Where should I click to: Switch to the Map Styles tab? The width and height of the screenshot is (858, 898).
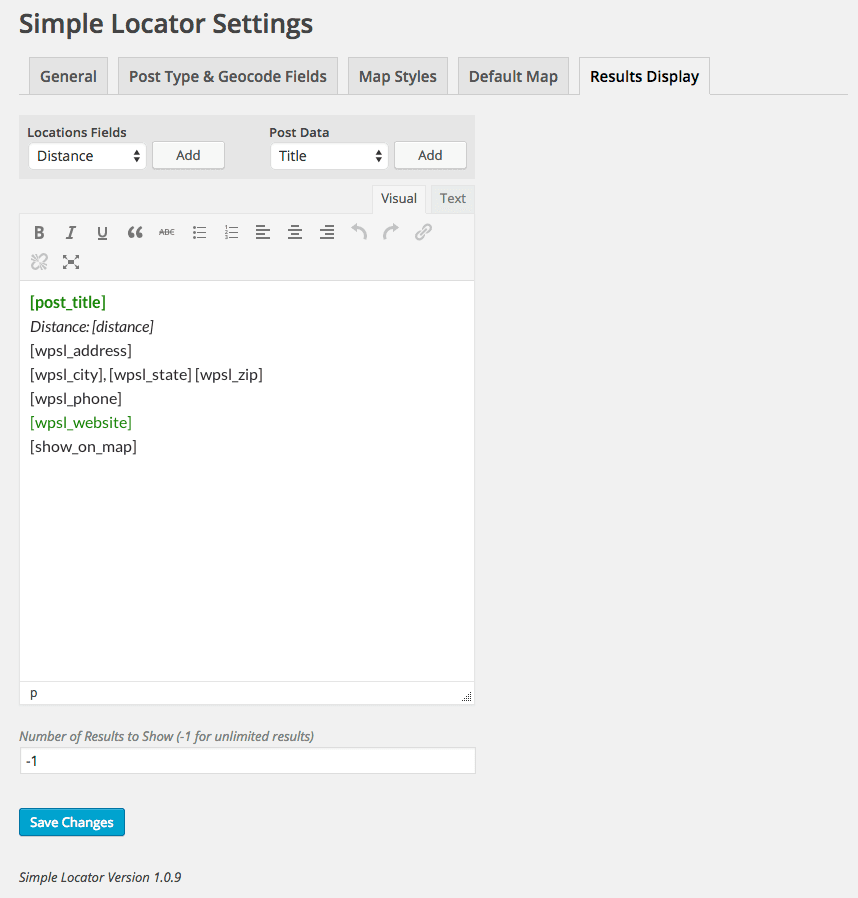click(x=397, y=76)
